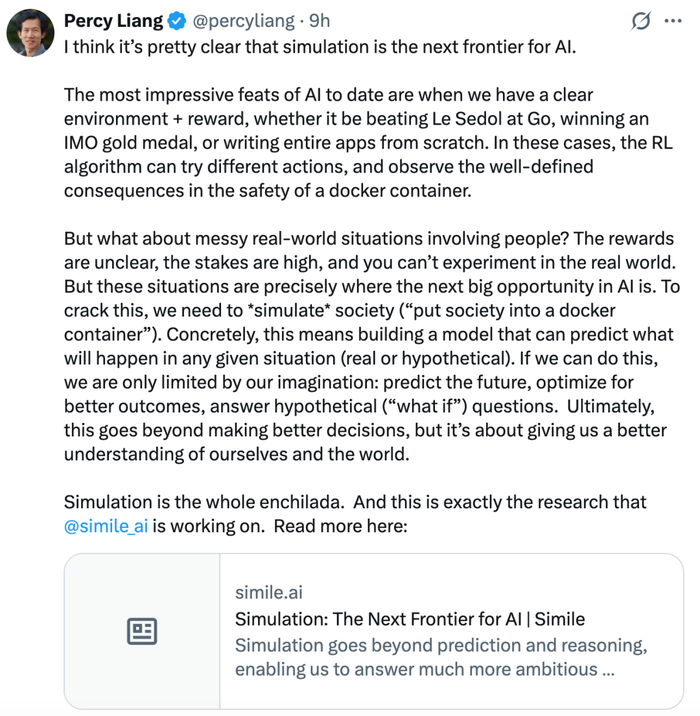Open the three-dot More options menu
700x716 pixels.
684,20
